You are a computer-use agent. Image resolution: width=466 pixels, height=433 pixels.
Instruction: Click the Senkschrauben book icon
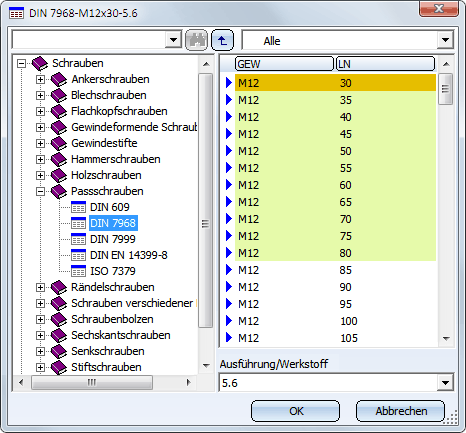pyautogui.click(x=59, y=351)
